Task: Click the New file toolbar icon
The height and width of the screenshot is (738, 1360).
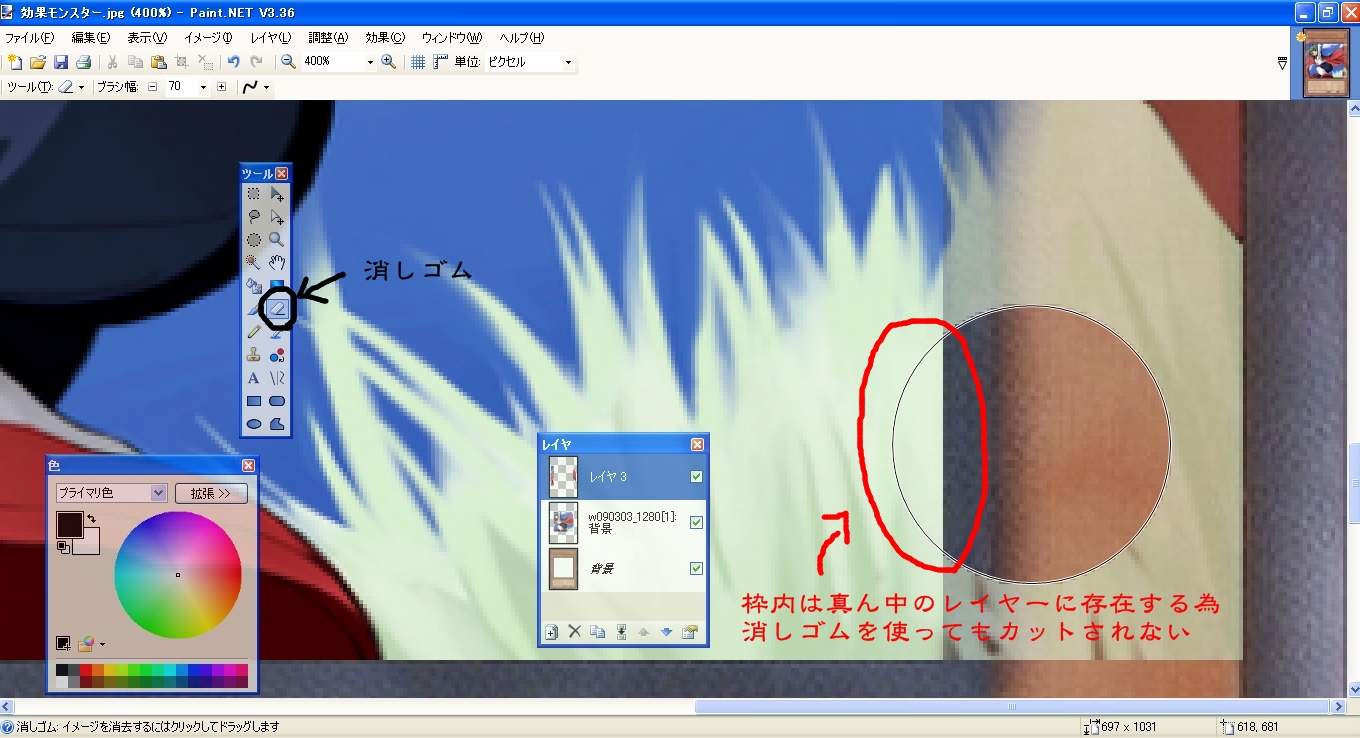Action: pyautogui.click(x=15, y=62)
